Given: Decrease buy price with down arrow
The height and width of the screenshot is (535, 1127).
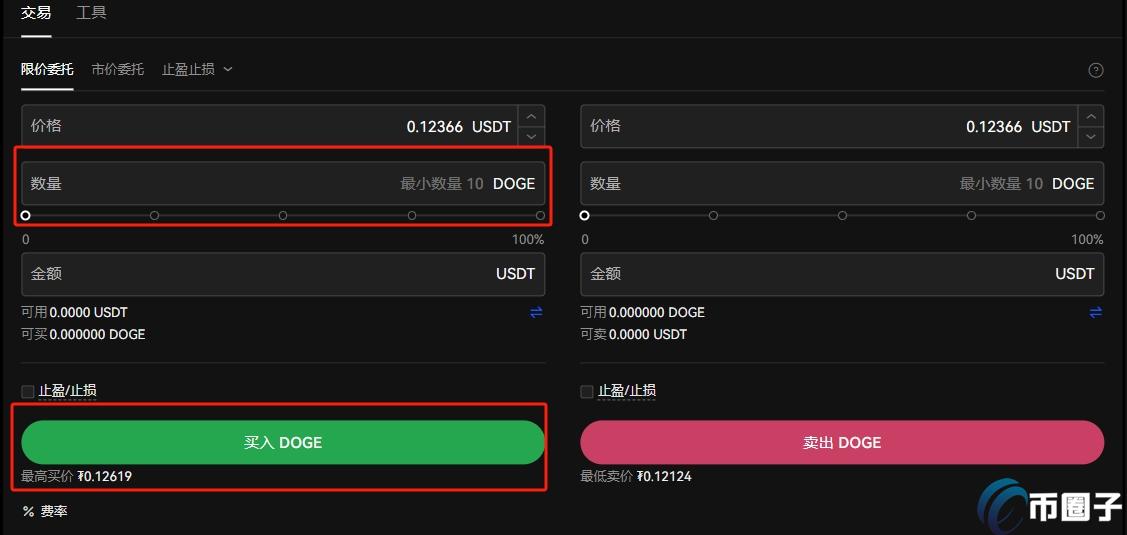Looking at the screenshot, I should point(531,137).
